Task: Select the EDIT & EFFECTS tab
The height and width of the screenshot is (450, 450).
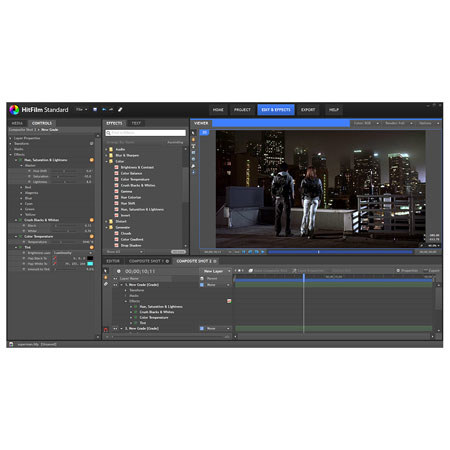Action: point(276,110)
